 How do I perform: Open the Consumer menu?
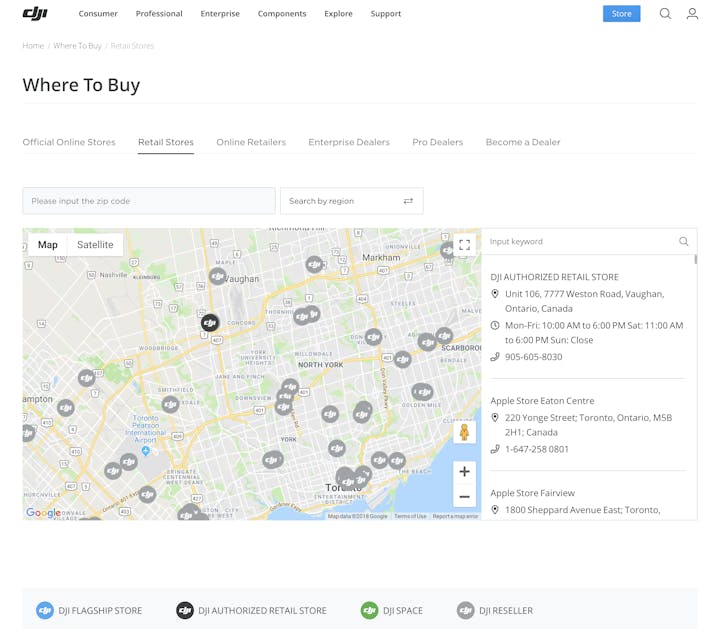click(x=98, y=14)
